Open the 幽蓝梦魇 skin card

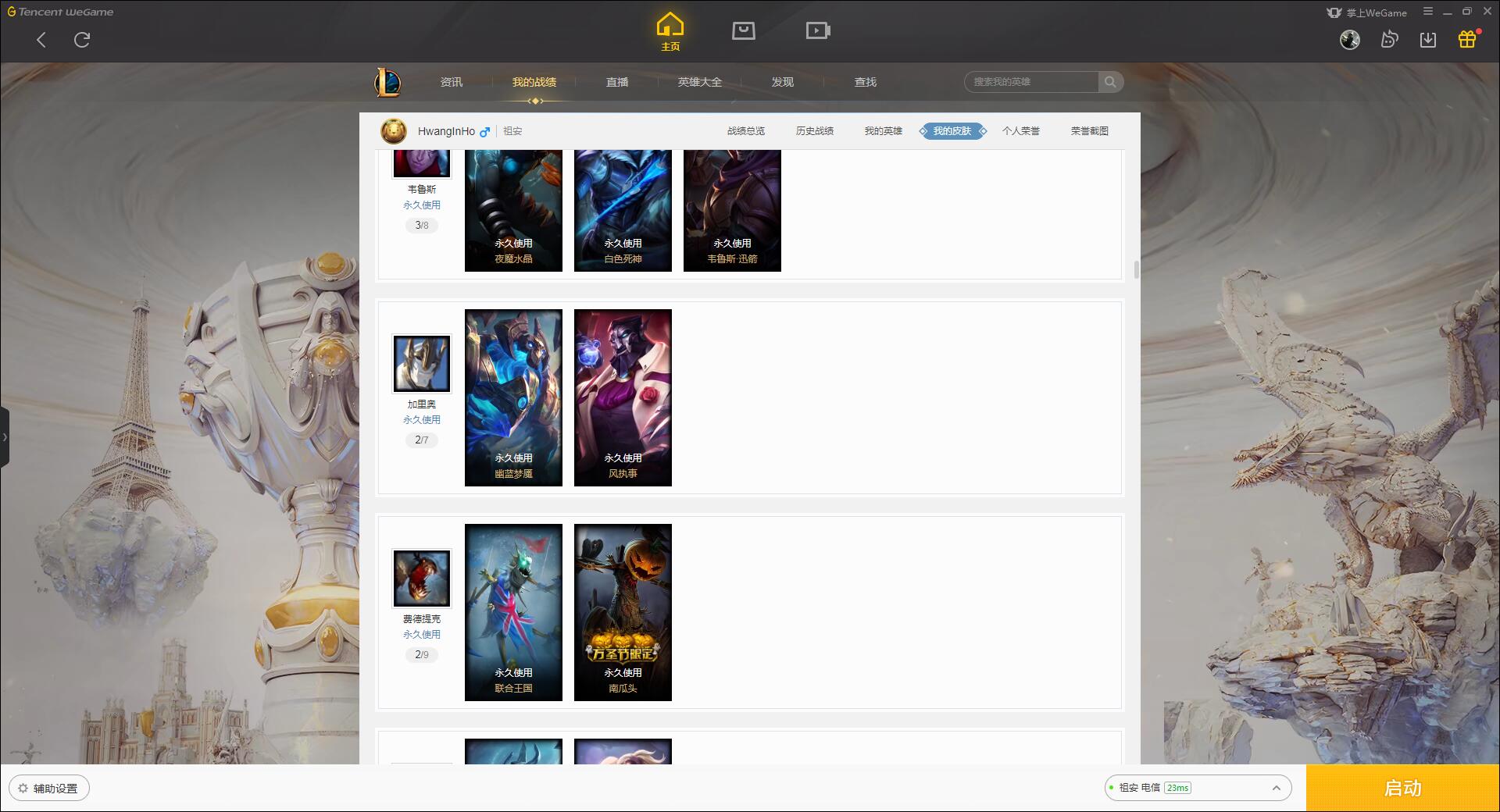[513, 397]
